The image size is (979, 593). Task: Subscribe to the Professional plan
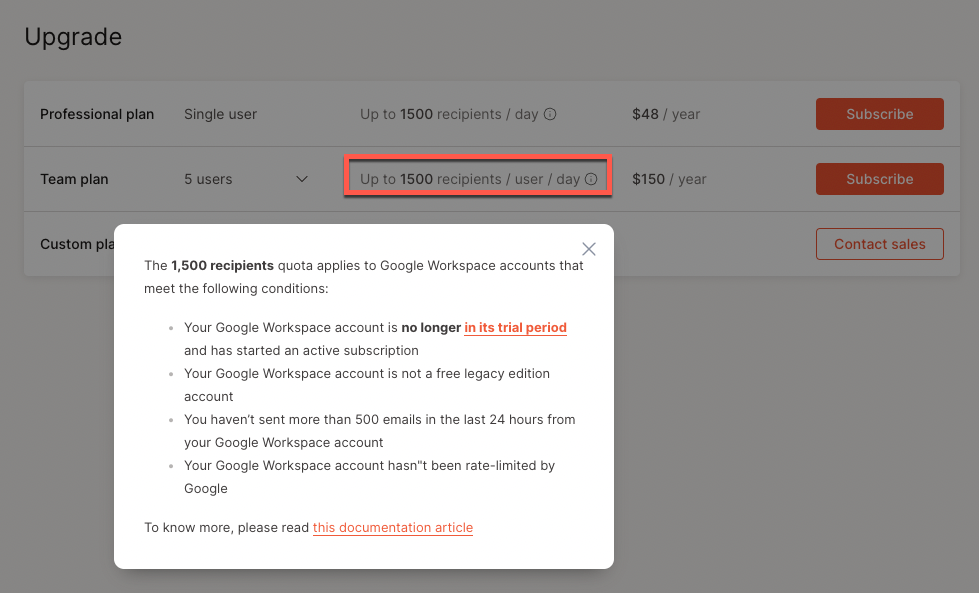(x=879, y=114)
